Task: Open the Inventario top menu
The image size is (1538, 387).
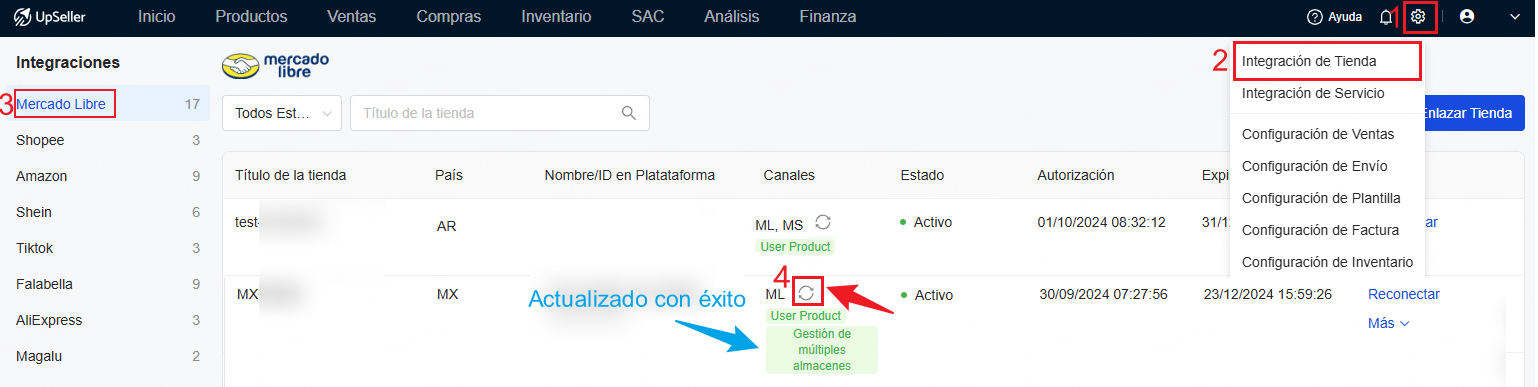Action: [556, 17]
